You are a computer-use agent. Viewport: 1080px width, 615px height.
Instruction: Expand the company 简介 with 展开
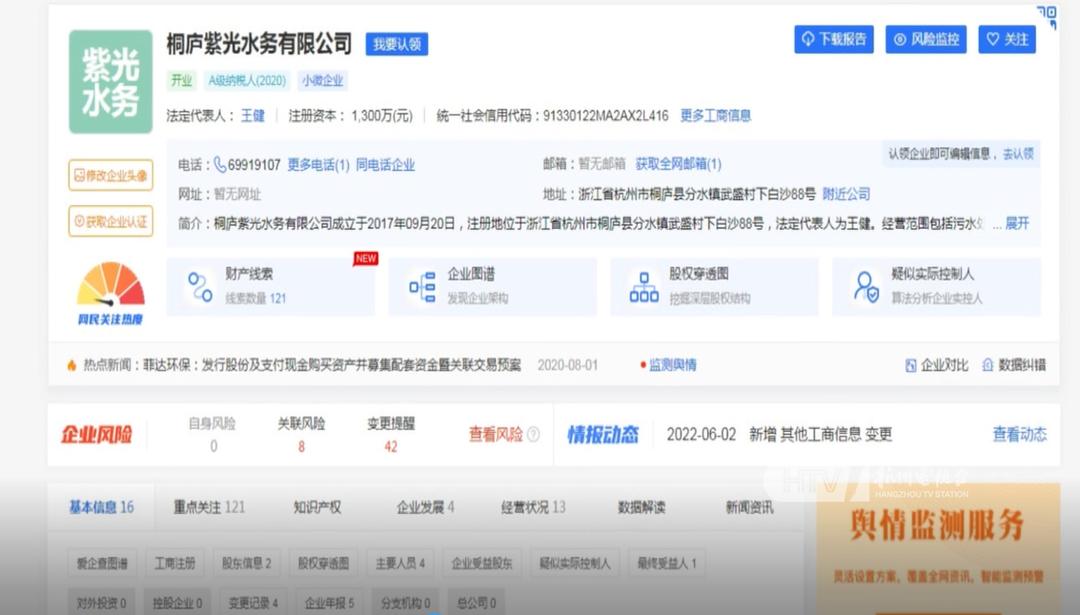(x=1017, y=223)
